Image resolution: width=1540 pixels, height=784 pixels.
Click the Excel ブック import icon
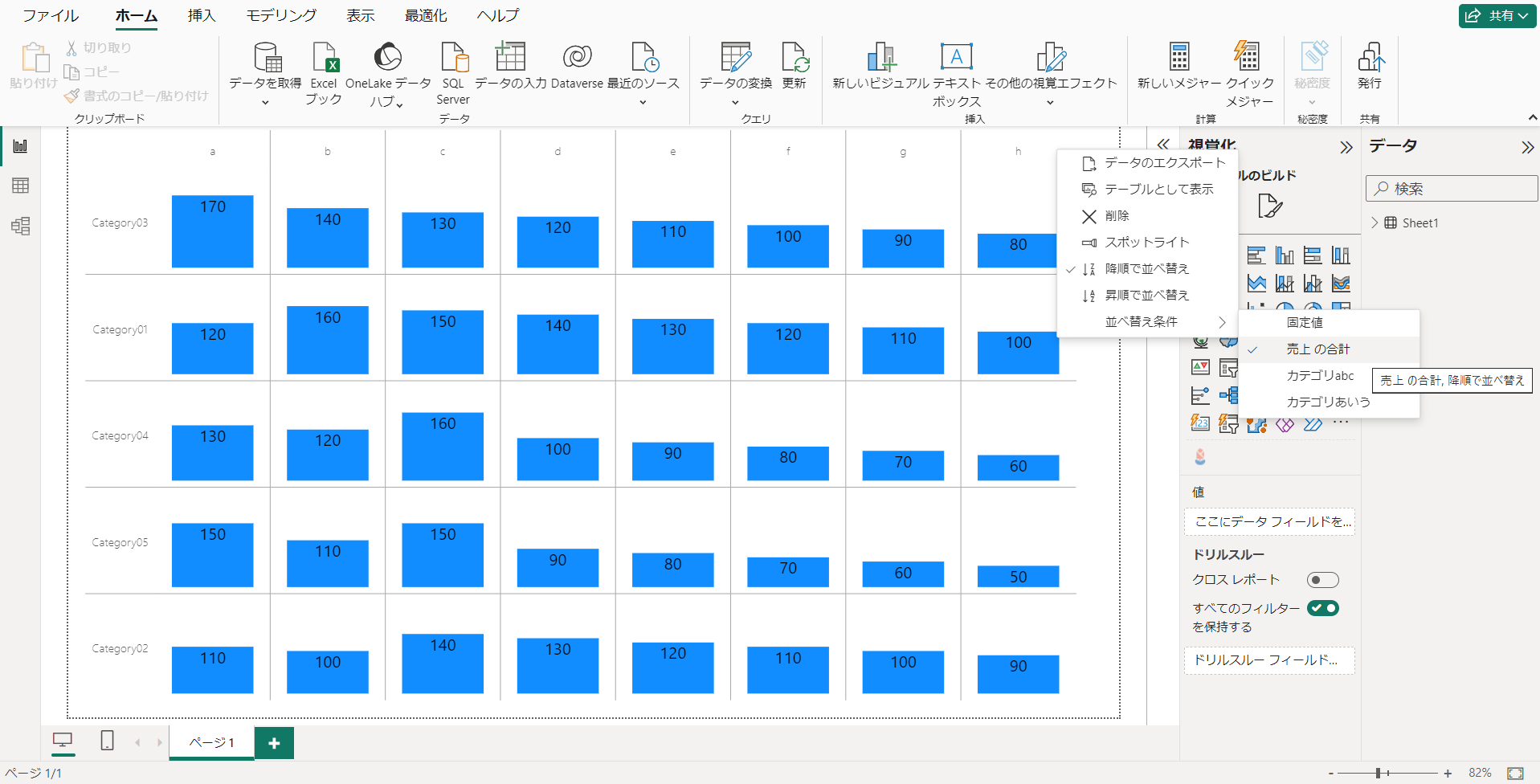325,58
